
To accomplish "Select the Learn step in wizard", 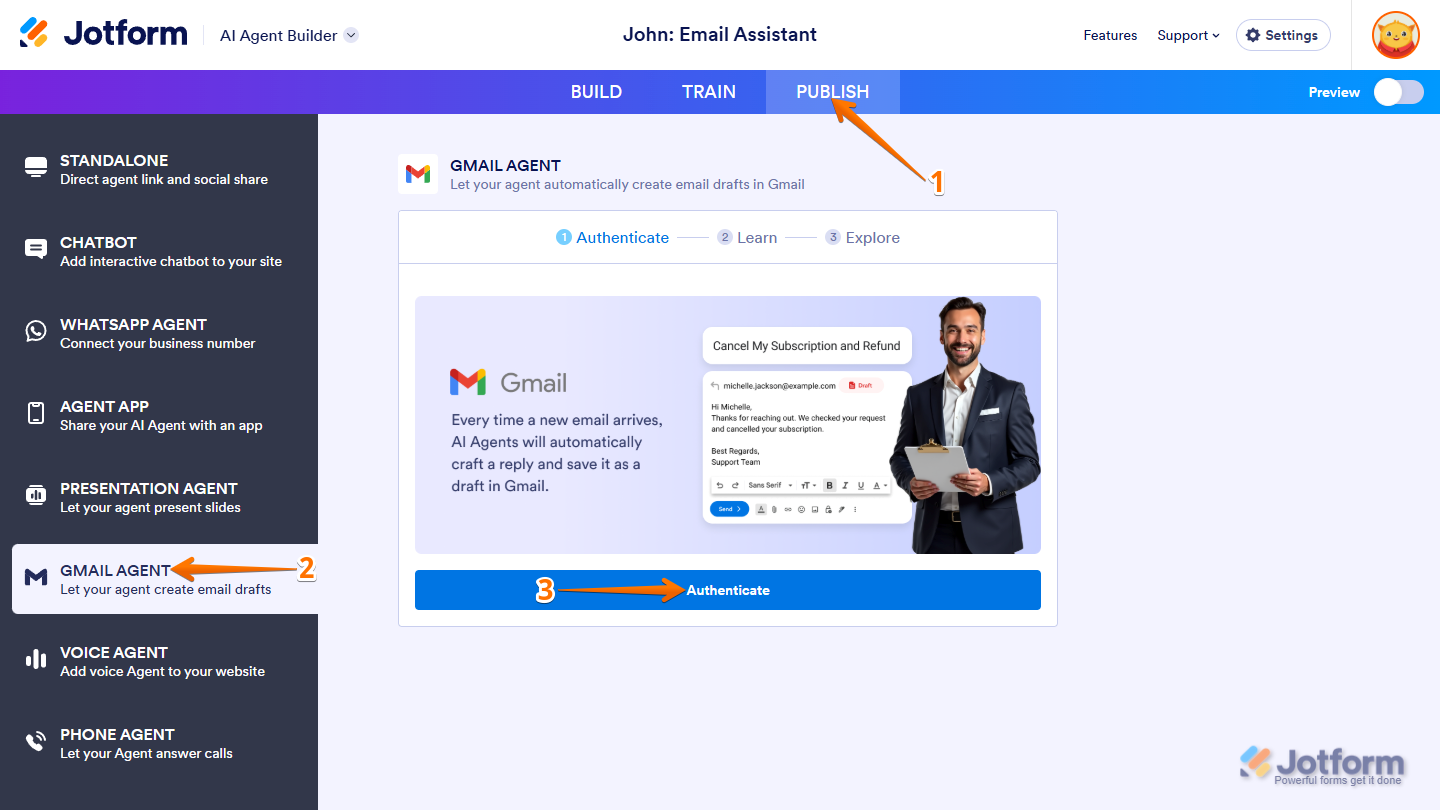I will 747,237.
